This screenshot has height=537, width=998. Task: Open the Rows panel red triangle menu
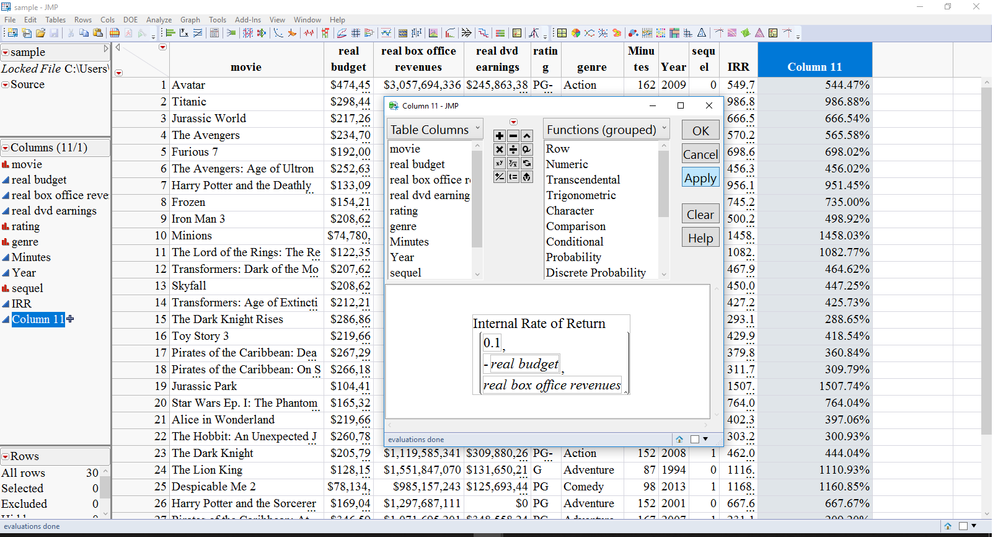tap(5, 456)
